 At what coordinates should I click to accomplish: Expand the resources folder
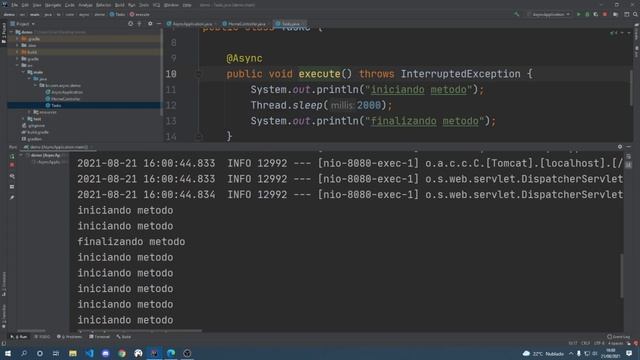[x=30, y=112]
